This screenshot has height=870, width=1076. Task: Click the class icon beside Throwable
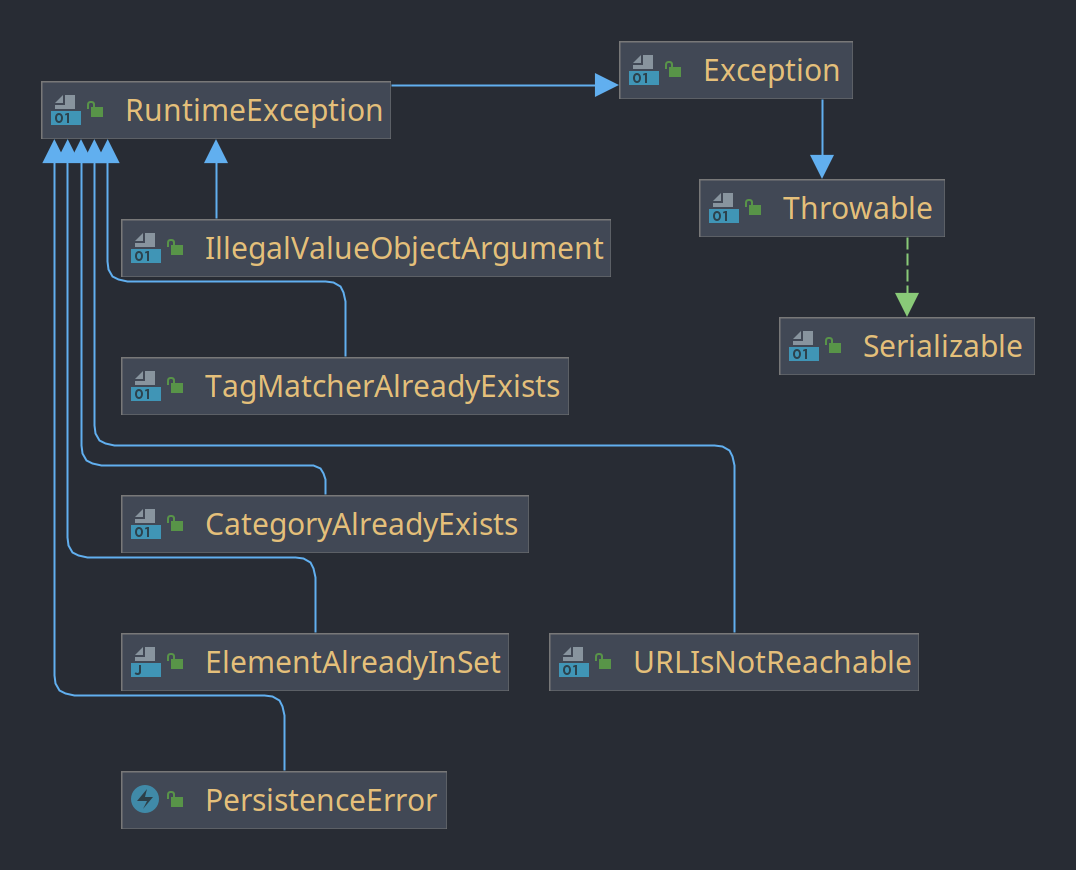coord(724,209)
